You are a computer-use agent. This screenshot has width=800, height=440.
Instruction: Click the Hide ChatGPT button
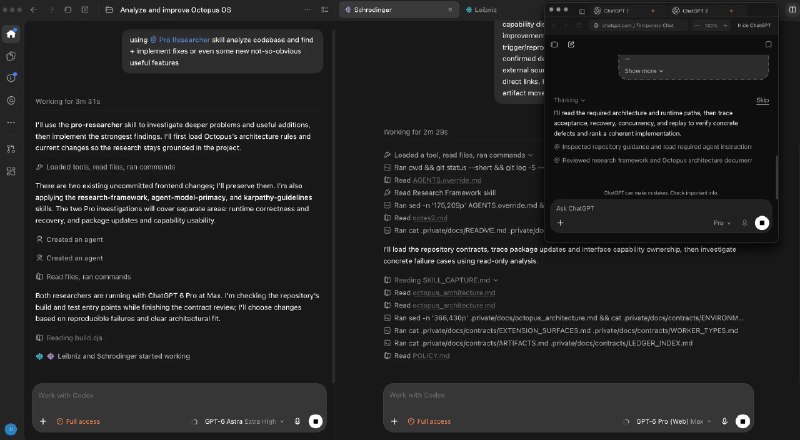click(x=754, y=25)
